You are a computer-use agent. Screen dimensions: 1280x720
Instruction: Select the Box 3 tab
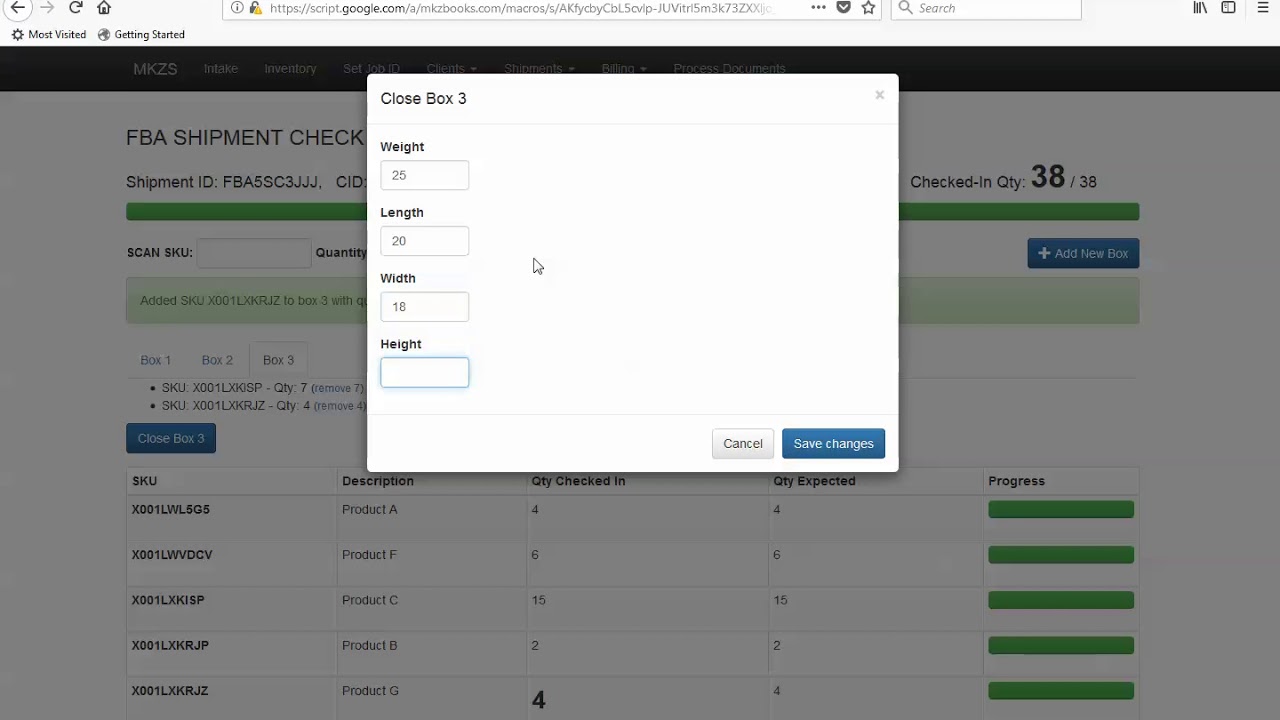click(x=278, y=360)
